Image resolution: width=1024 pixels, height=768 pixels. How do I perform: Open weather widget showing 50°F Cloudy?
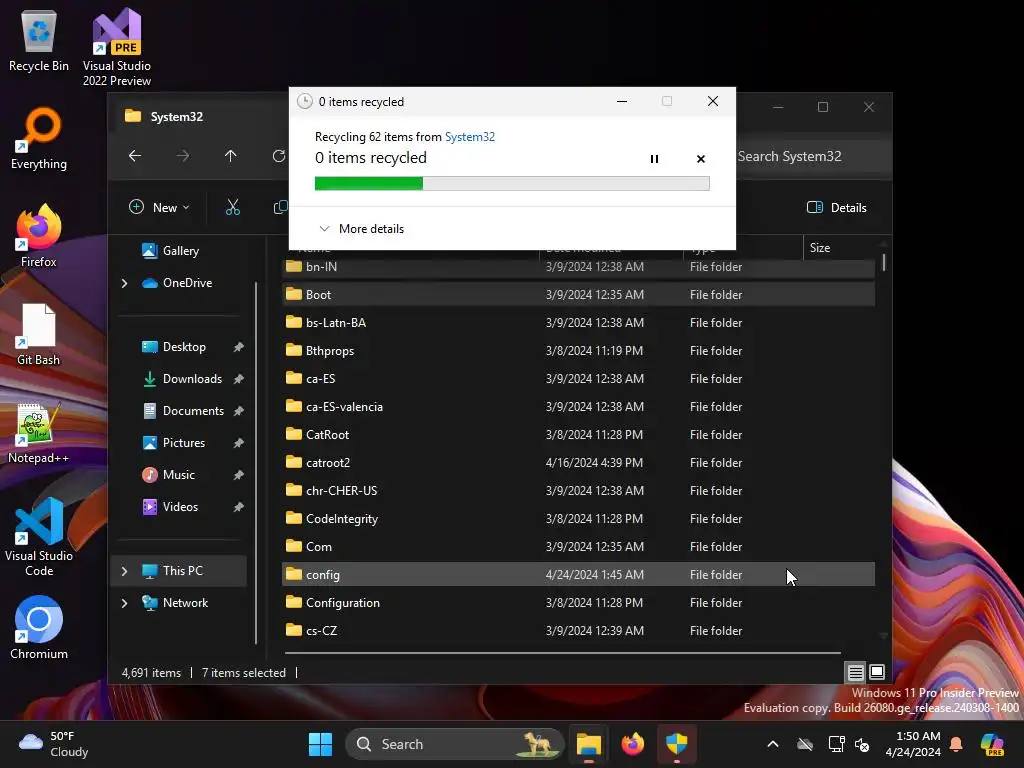tap(54, 744)
